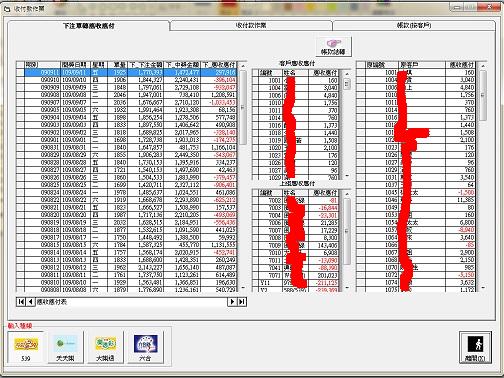
Task: Switch to the 收付款作業 tab
Action: click(x=251, y=25)
